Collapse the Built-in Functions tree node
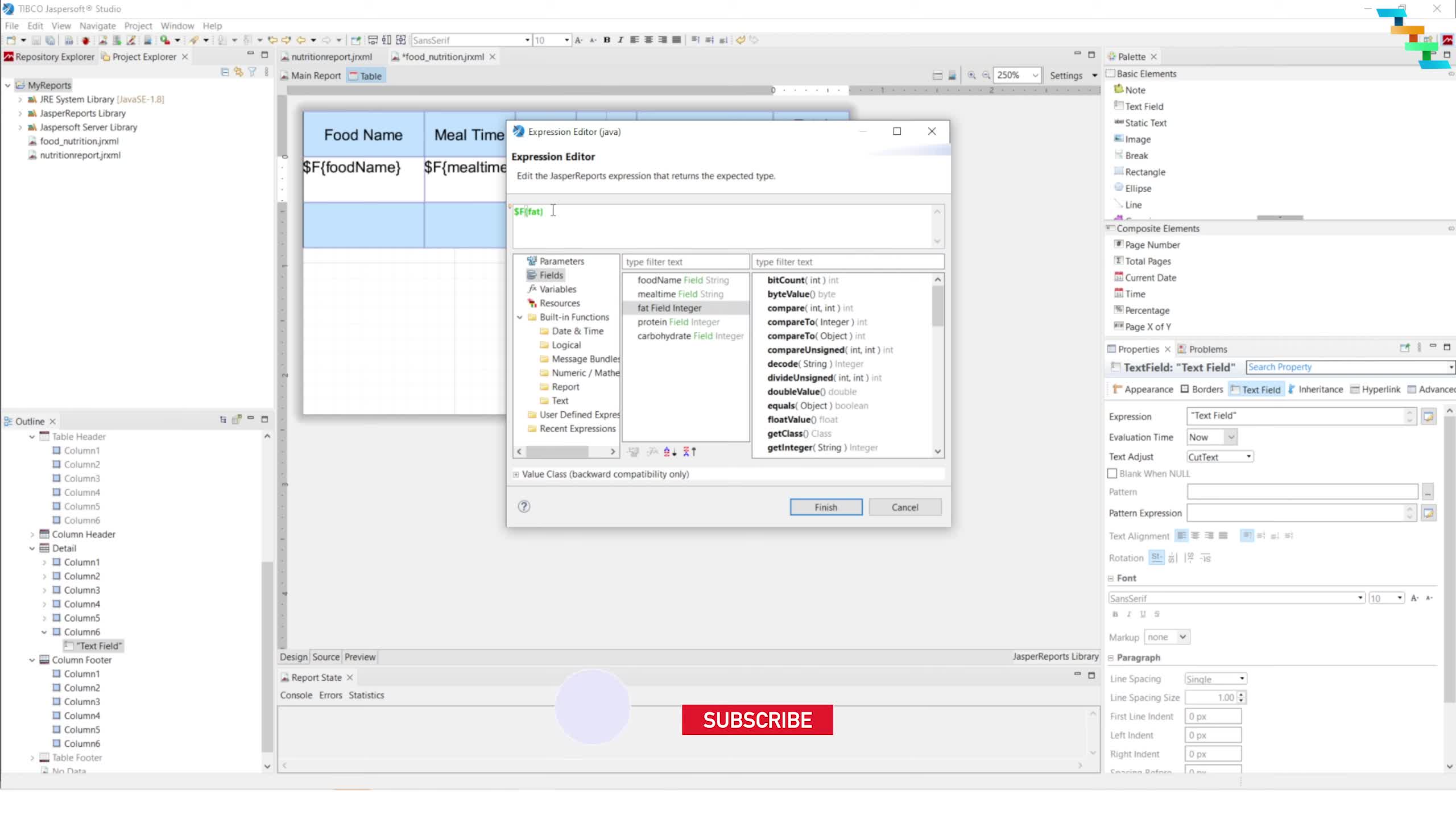The width and height of the screenshot is (1456, 819). click(x=520, y=317)
